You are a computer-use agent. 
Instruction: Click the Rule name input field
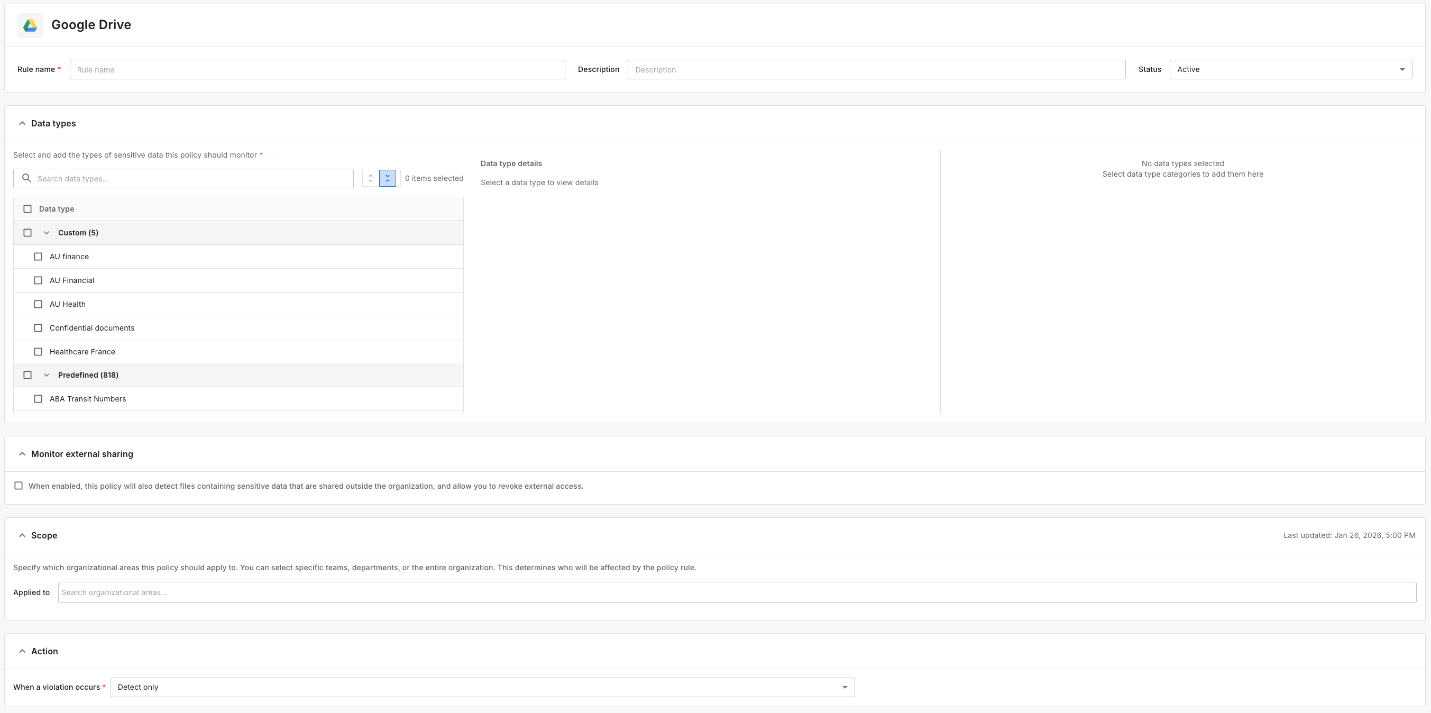[317, 70]
